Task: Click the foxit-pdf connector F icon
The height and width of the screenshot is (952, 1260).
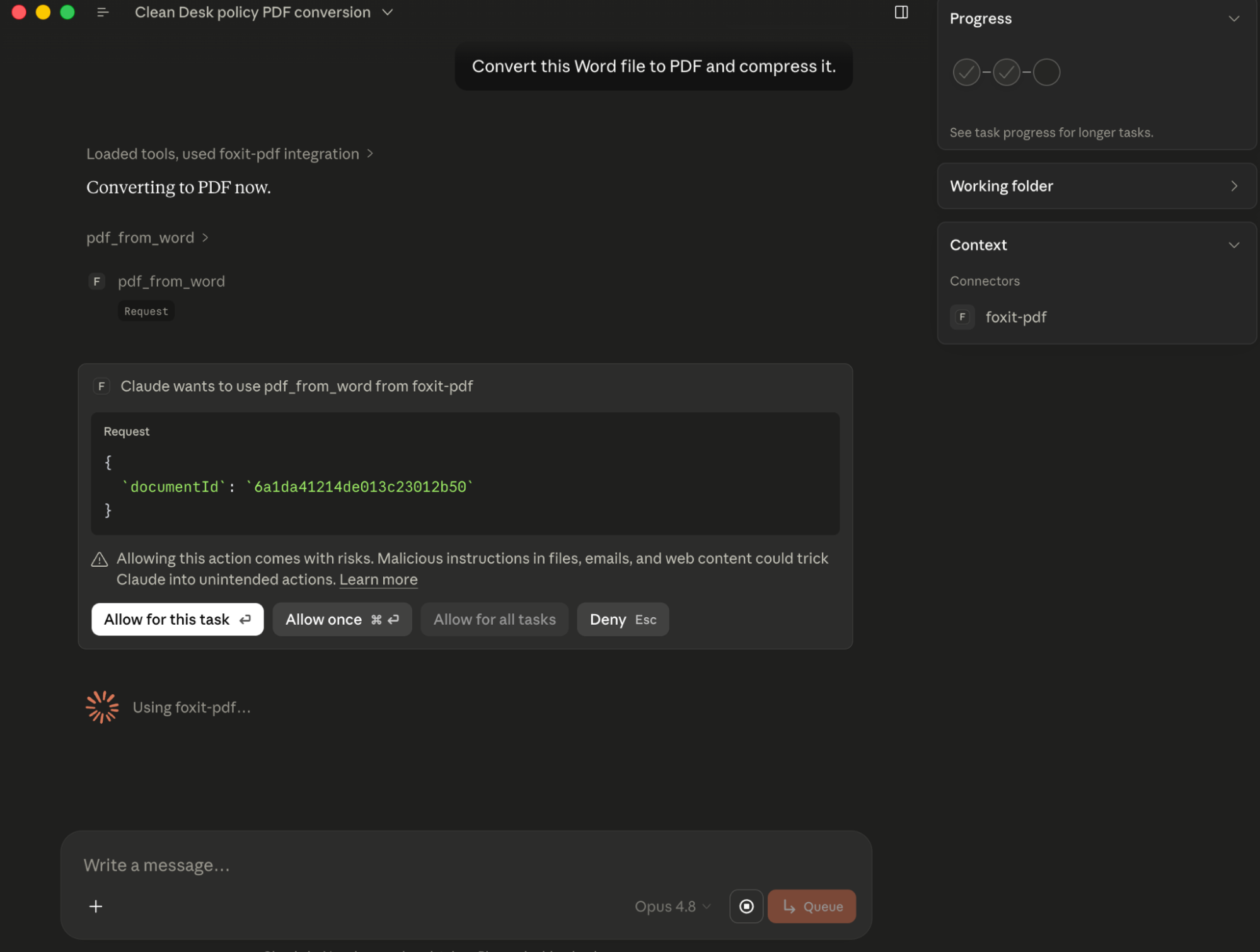Action: pos(962,317)
